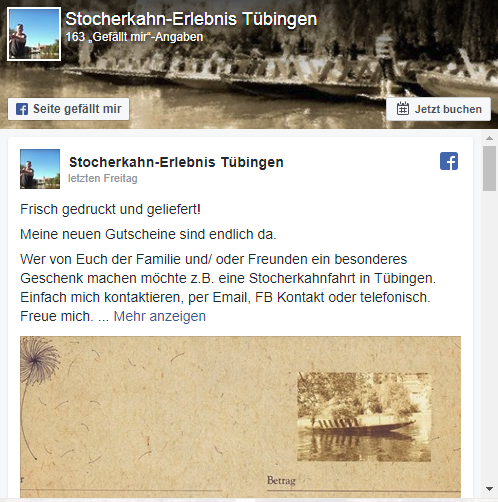The image size is (498, 502).
Task: Open the post author name link
Action: 176,162
